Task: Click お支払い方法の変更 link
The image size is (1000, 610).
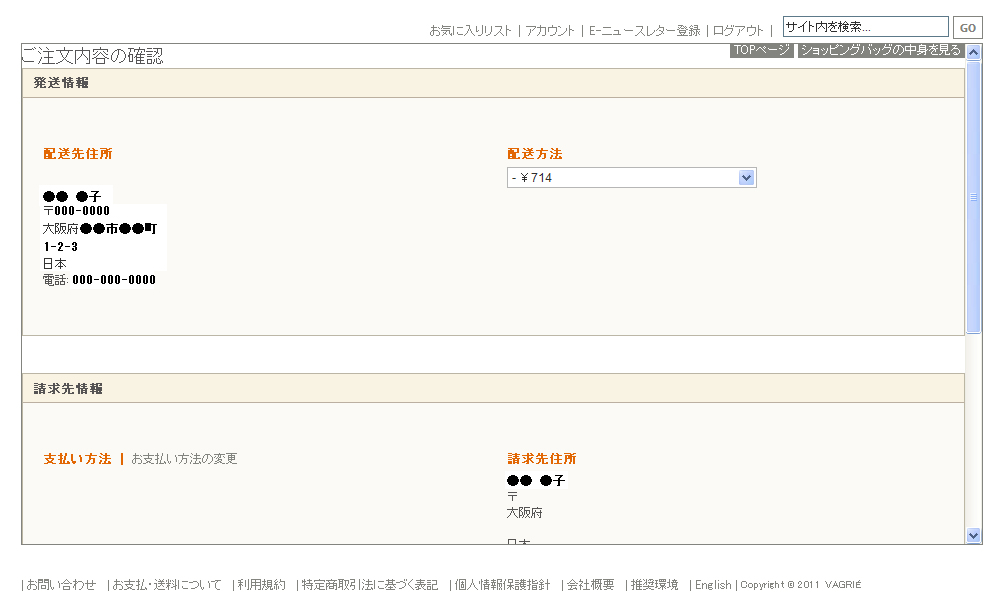Action: pyautogui.click(x=184, y=459)
